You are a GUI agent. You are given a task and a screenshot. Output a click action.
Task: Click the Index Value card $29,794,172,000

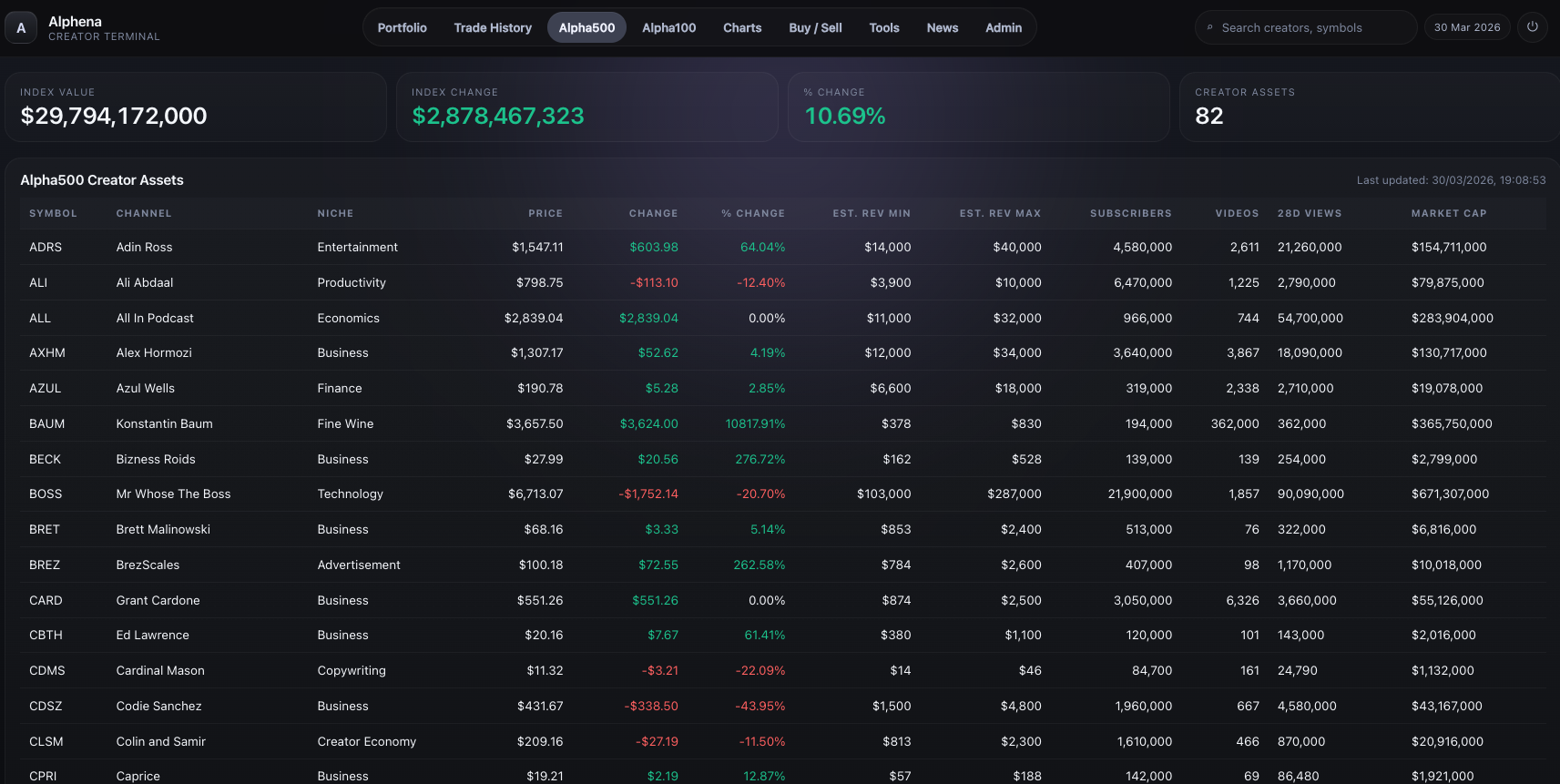click(x=196, y=107)
